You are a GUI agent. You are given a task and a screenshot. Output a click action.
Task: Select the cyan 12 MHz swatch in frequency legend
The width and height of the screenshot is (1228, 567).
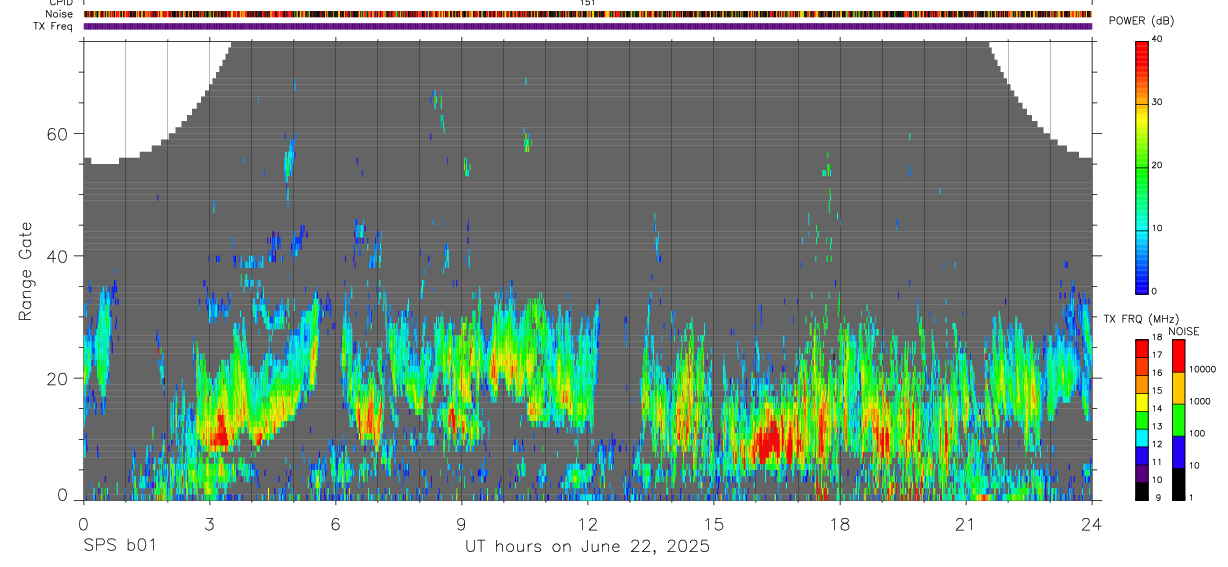(1142, 437)
